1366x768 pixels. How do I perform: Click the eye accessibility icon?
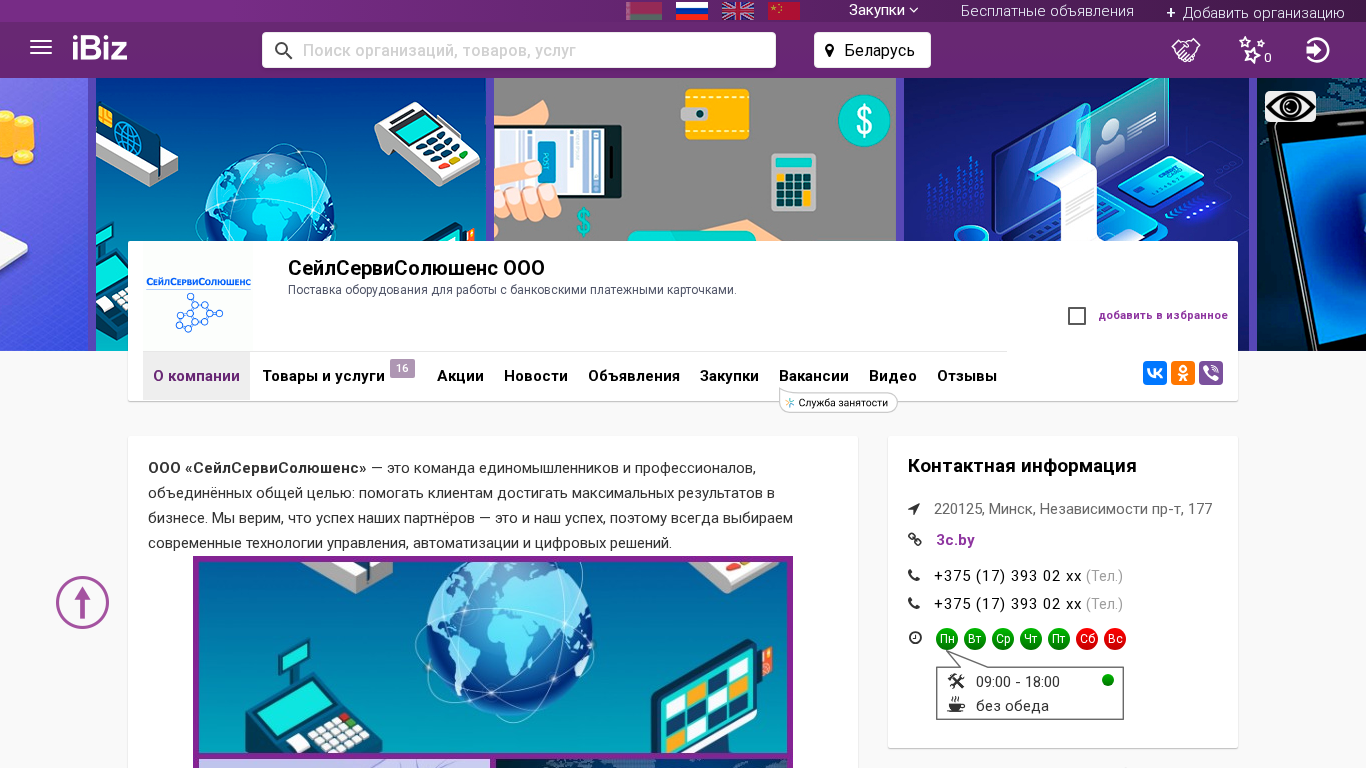pyautogui.click(x=1290, y=106)
